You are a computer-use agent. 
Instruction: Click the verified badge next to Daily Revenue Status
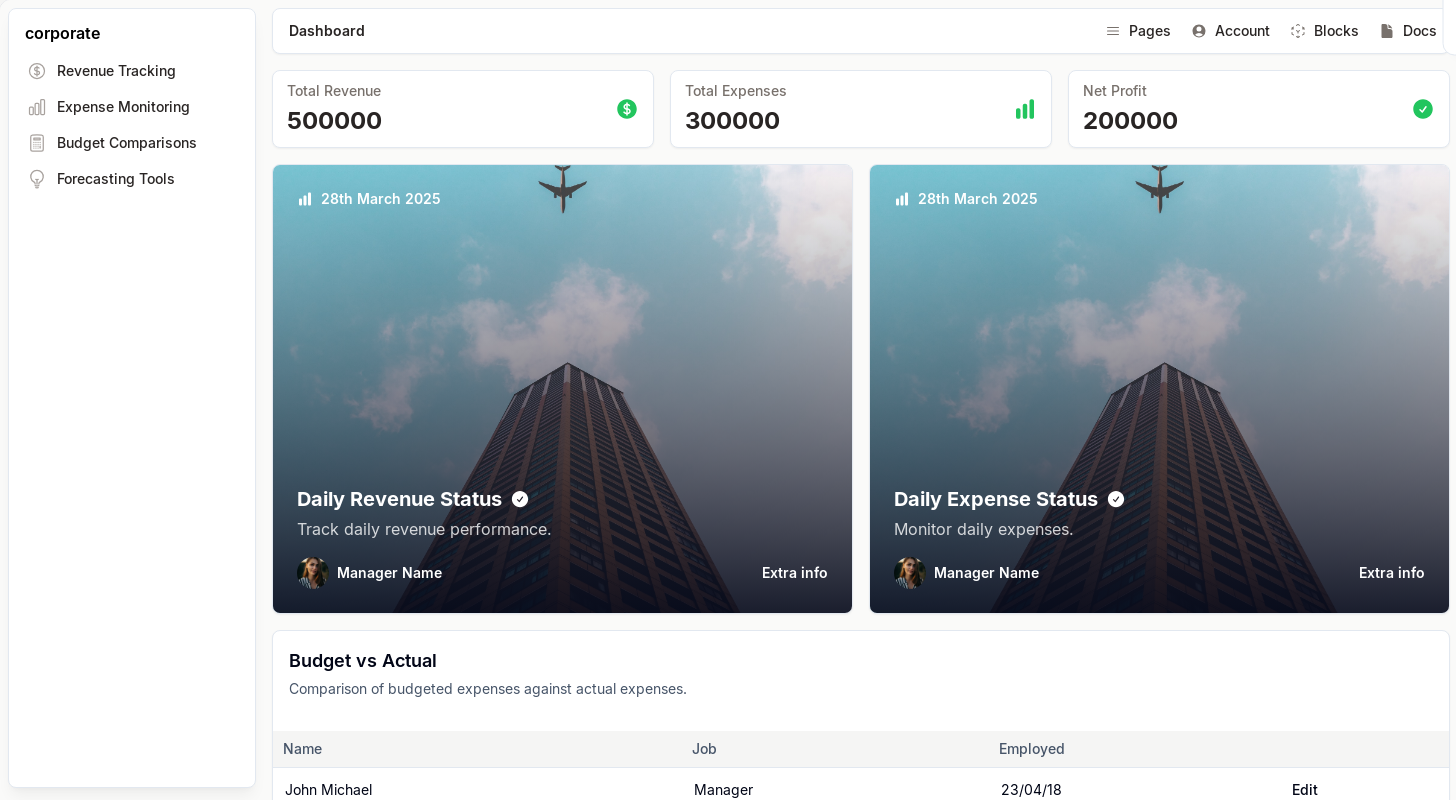coord(520,499)
